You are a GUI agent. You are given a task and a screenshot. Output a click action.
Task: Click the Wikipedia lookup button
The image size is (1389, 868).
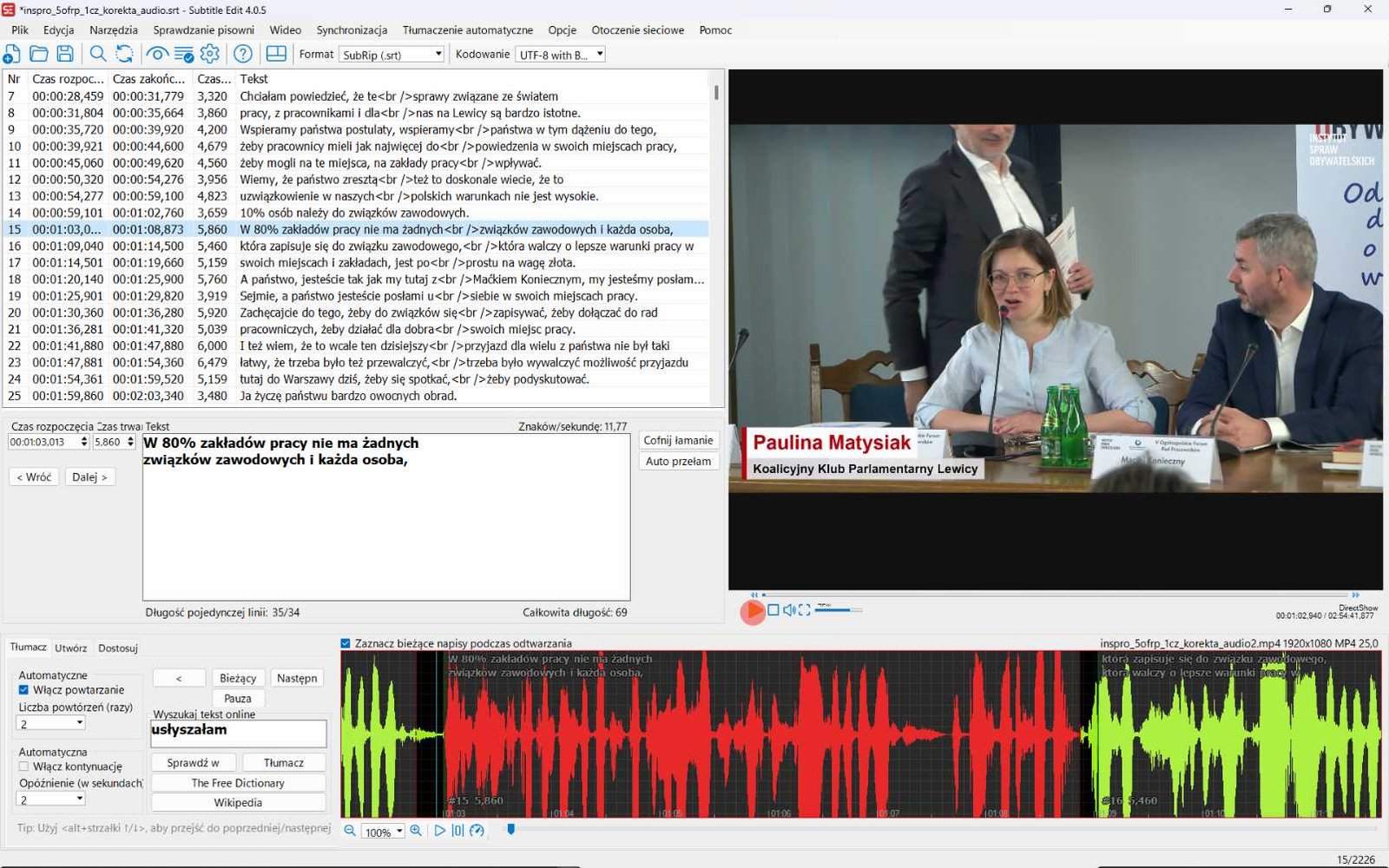[x=238, y=803]
